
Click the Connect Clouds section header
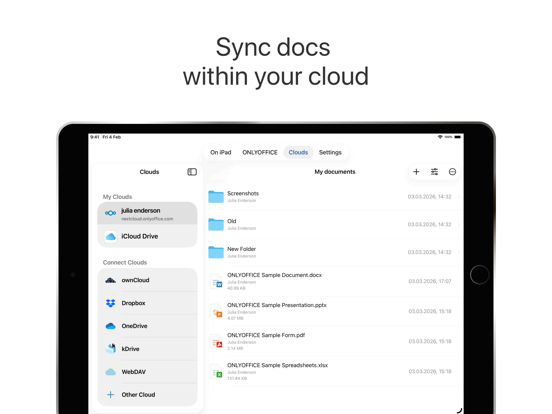tap(125, 263)
